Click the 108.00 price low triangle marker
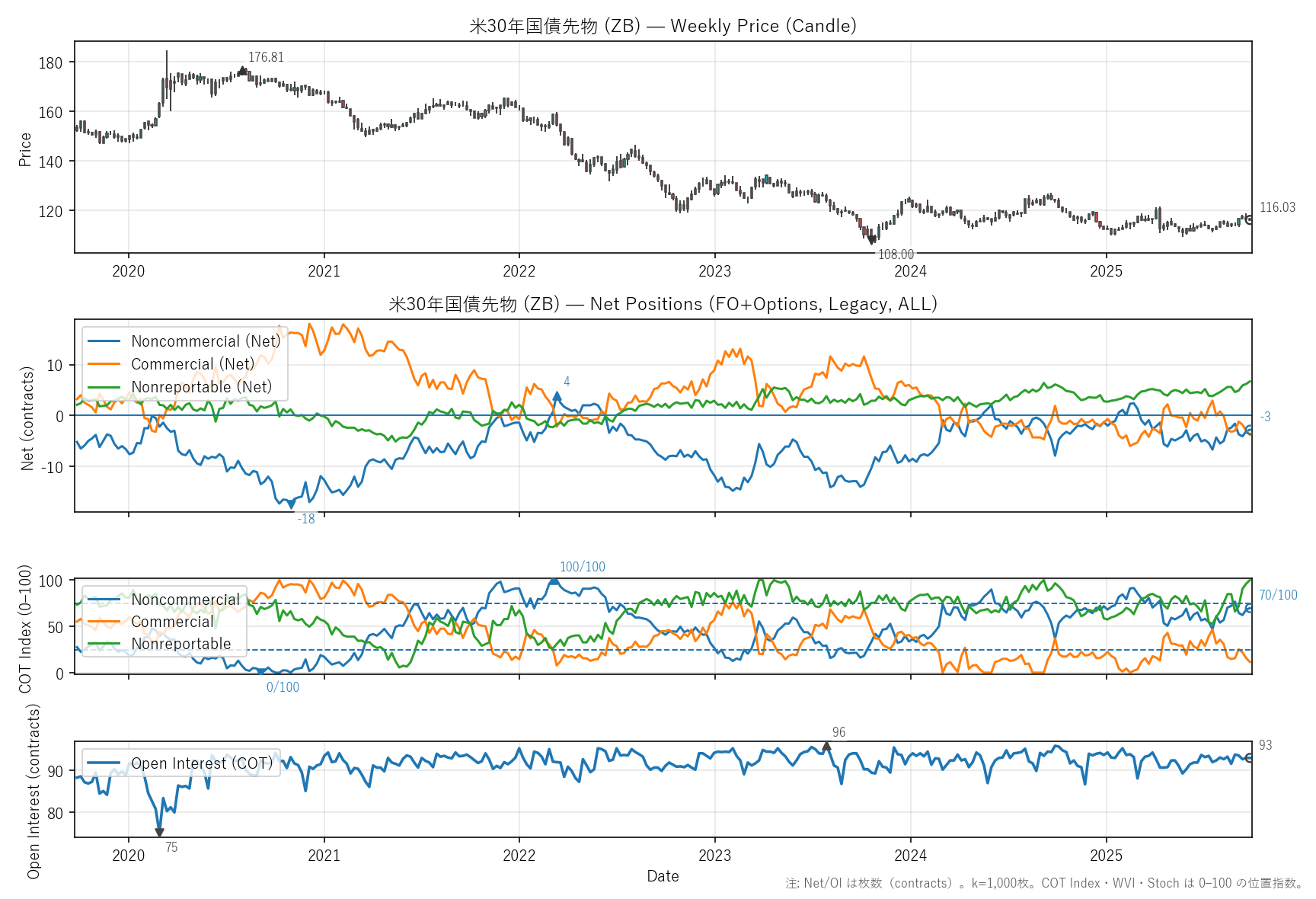 pyautogui.click(x=872, y=240)
